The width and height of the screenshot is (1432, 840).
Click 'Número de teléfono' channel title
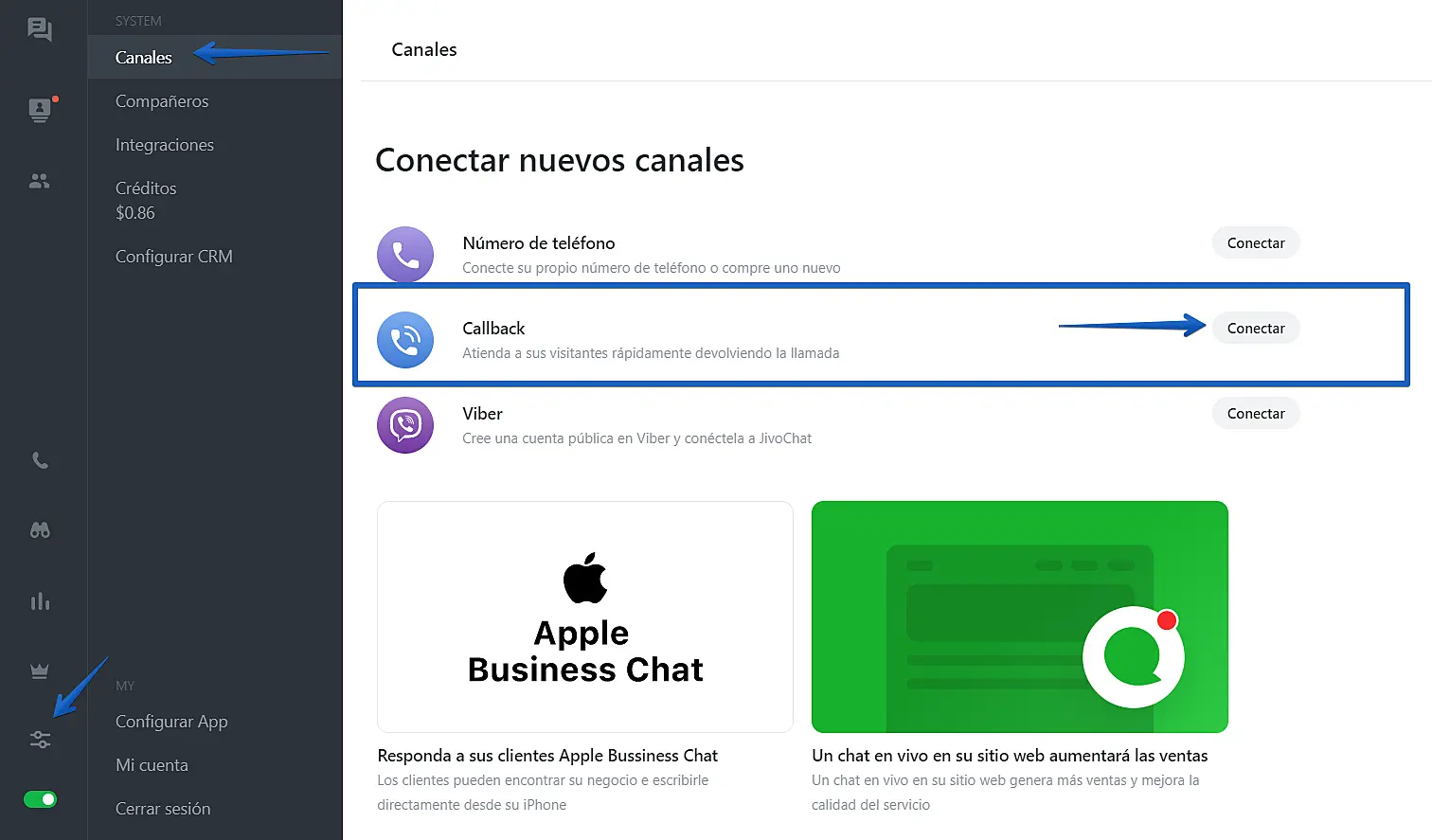click(x=539, y=243)
